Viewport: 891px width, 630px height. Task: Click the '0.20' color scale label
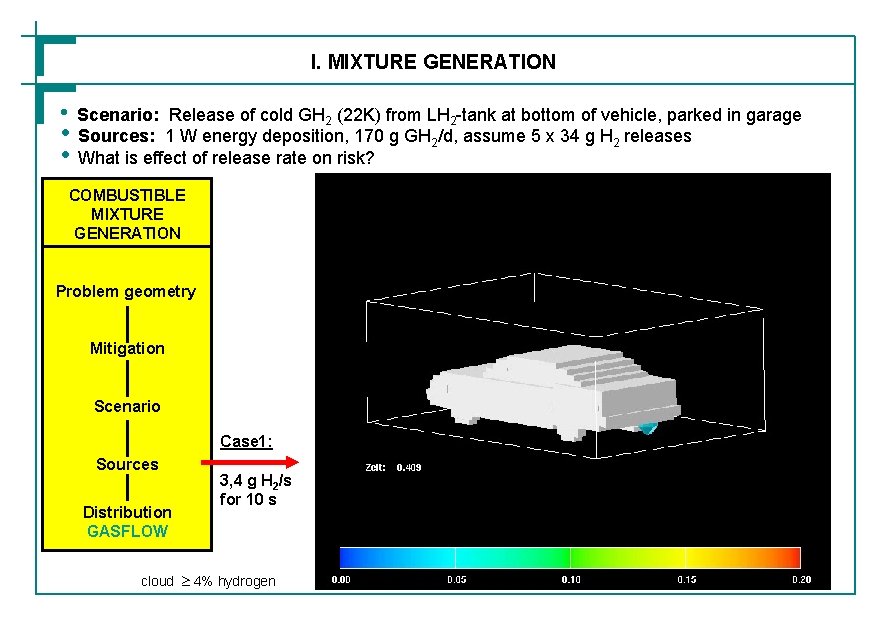pos(801,580)
